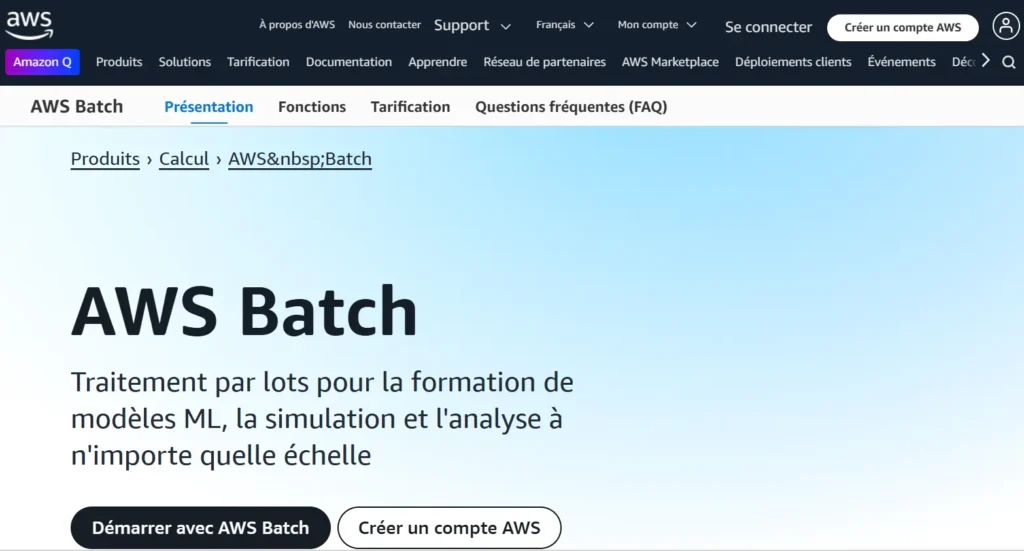Screen dimensions: 1024x551
Task: Click Démarrer avec AWS Batch button
Action: 200,527
